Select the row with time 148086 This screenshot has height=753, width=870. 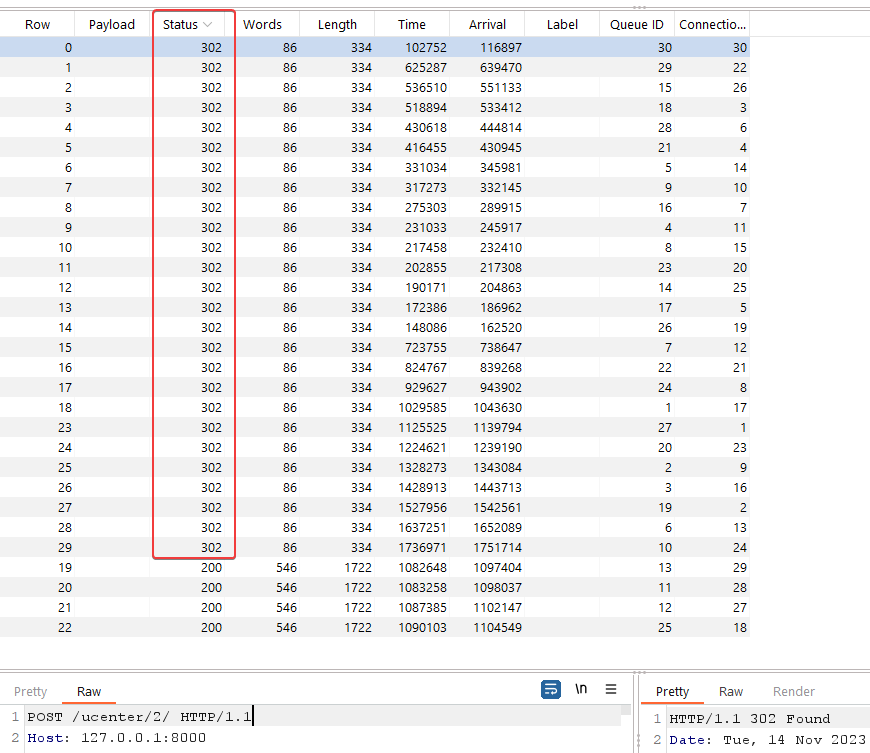[x=375, y=327]
